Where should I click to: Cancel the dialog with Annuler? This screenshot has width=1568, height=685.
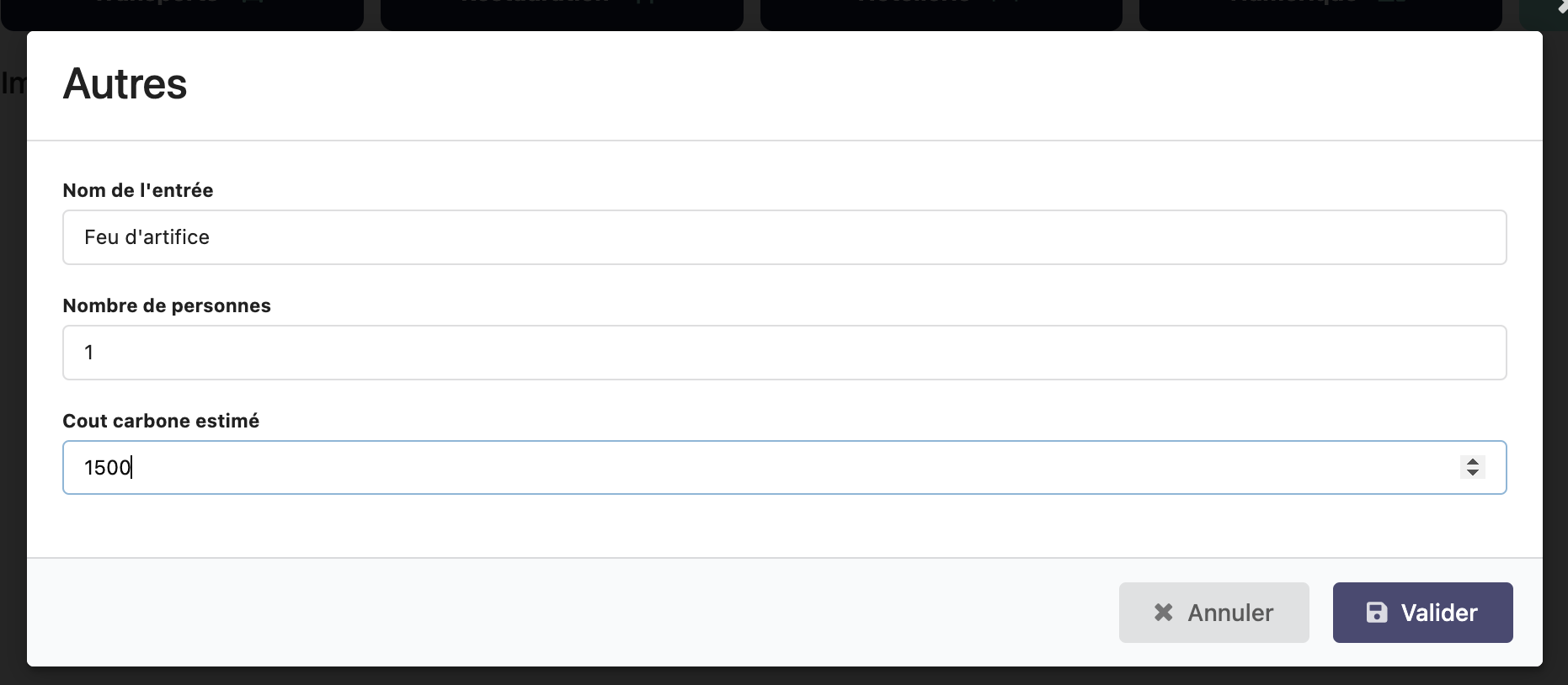[x=1213, y=613]
